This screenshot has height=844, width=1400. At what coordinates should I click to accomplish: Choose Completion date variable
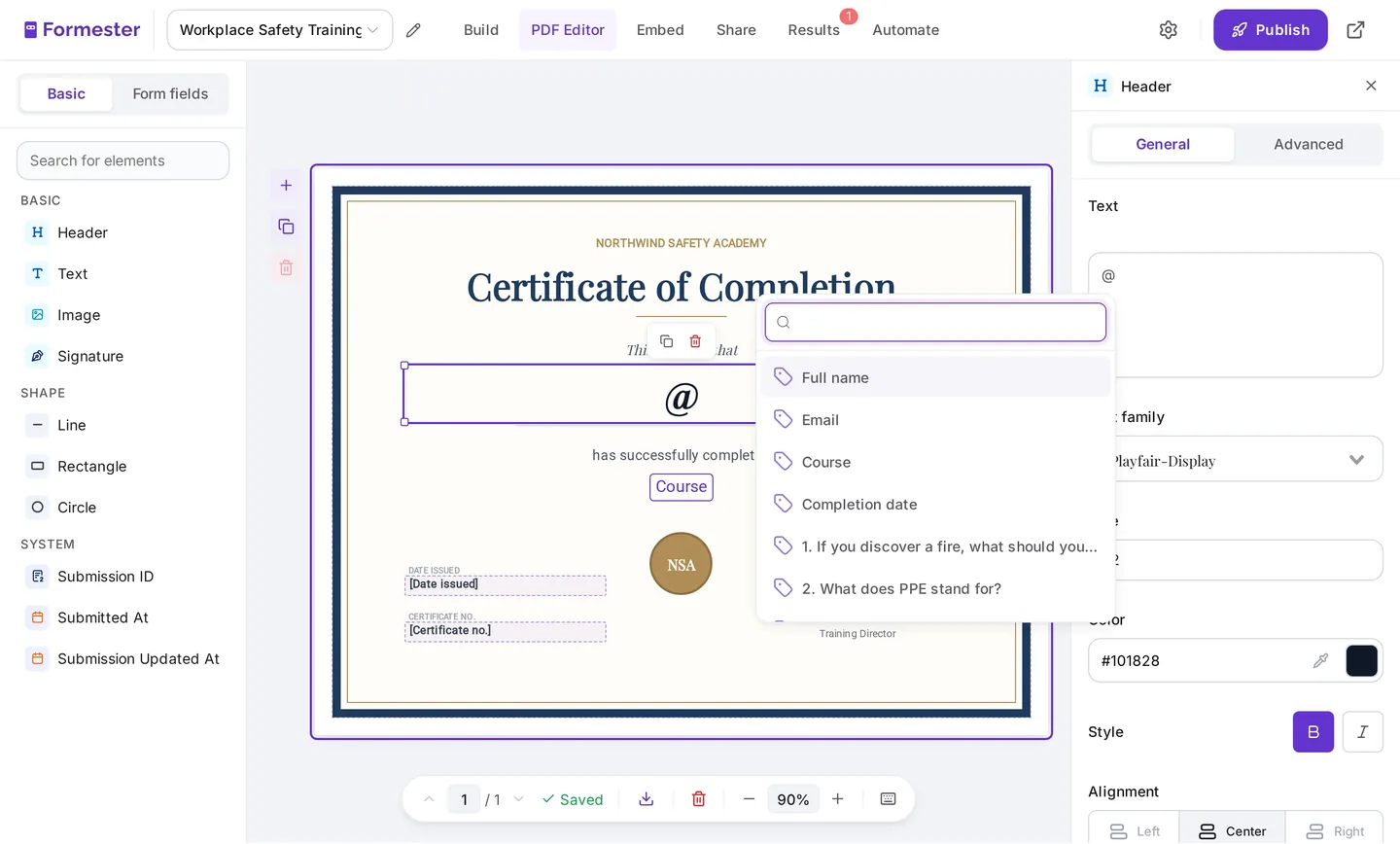pyautogui.click(x=936, y=504)
